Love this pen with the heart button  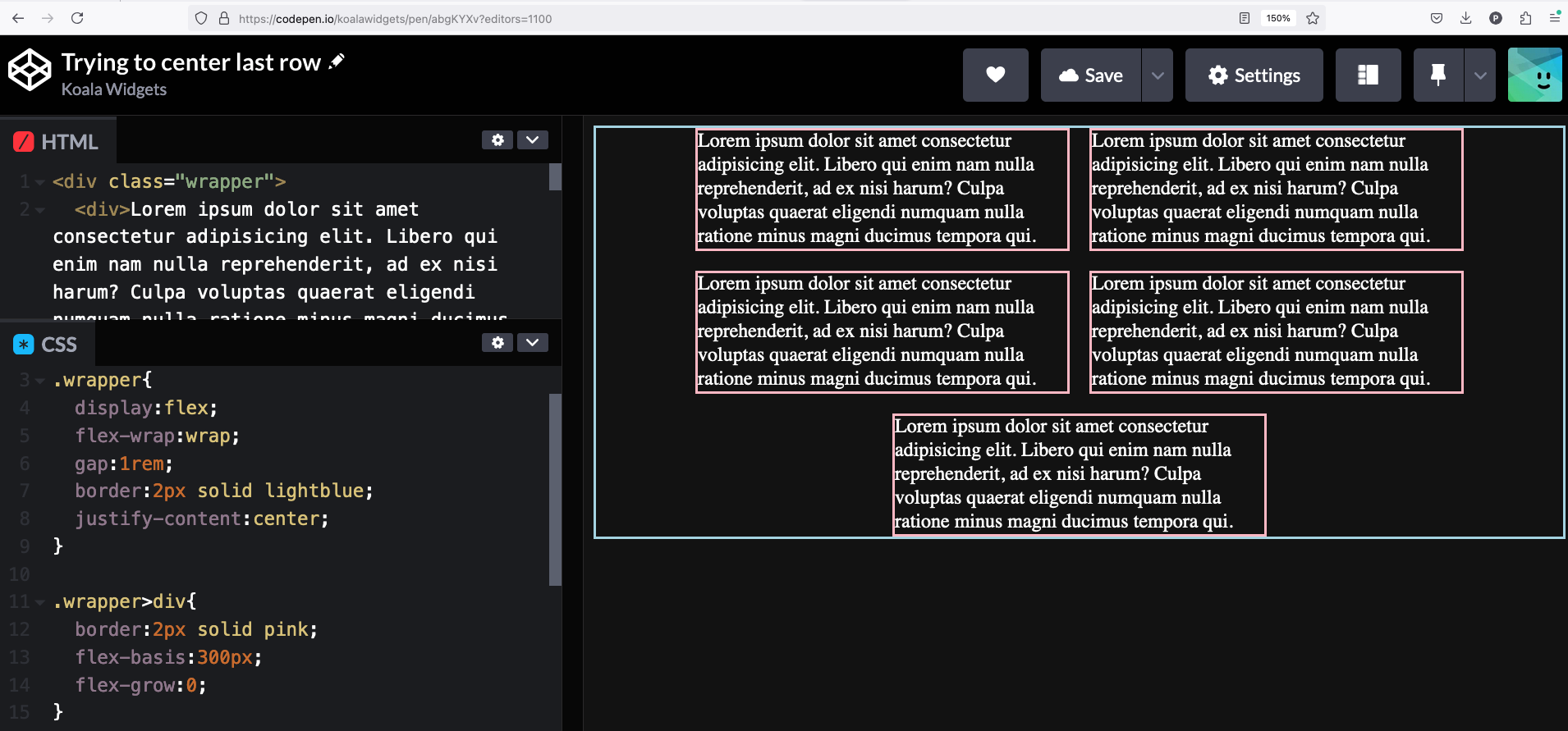click(996, 75)
